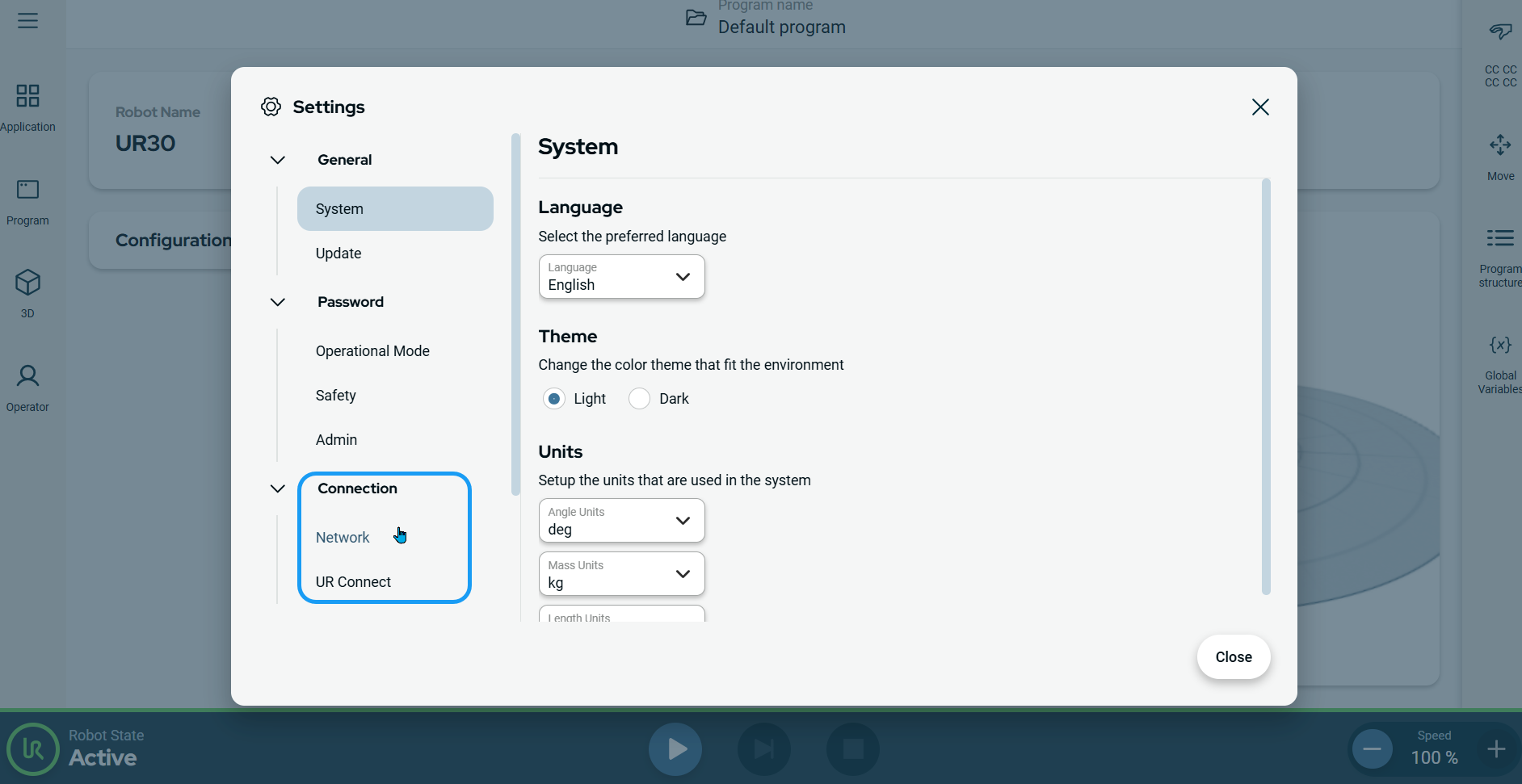Open the hamburger menu icon
1522x784 pixels.
coord(27,21)
